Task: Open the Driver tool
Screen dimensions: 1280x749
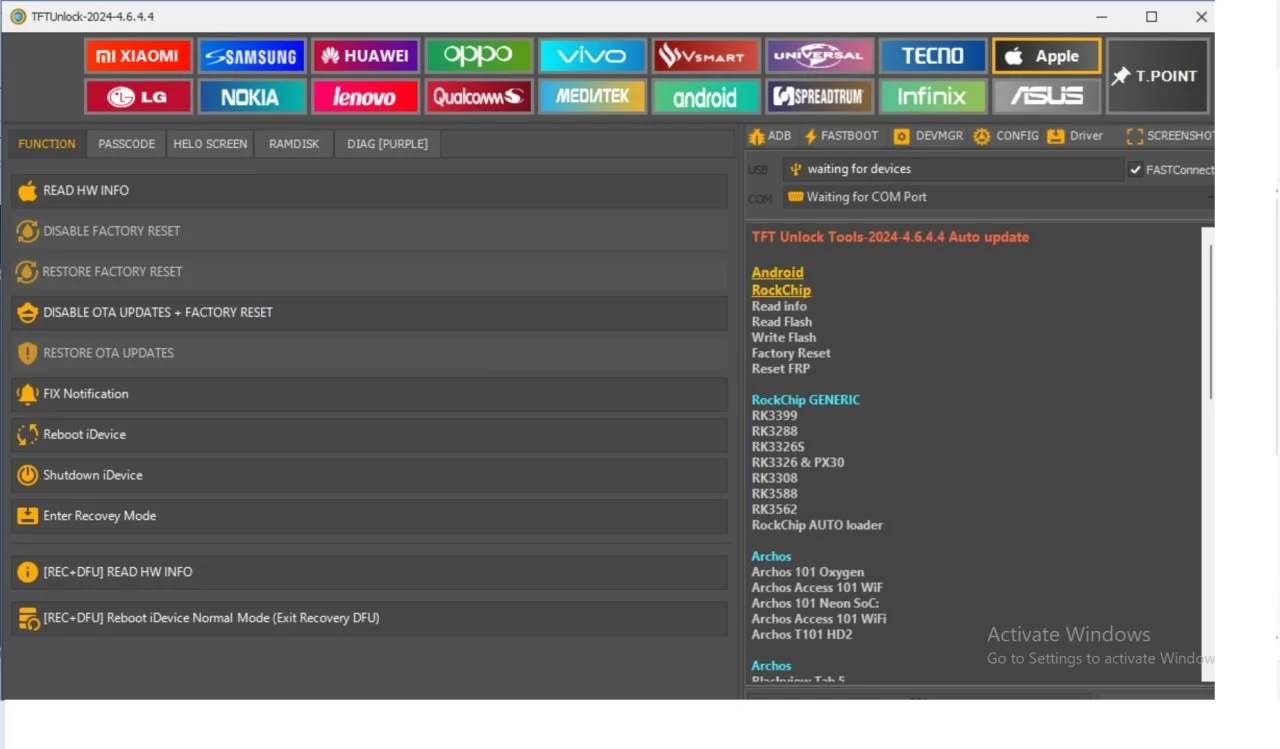Action: pos(1076,136)
